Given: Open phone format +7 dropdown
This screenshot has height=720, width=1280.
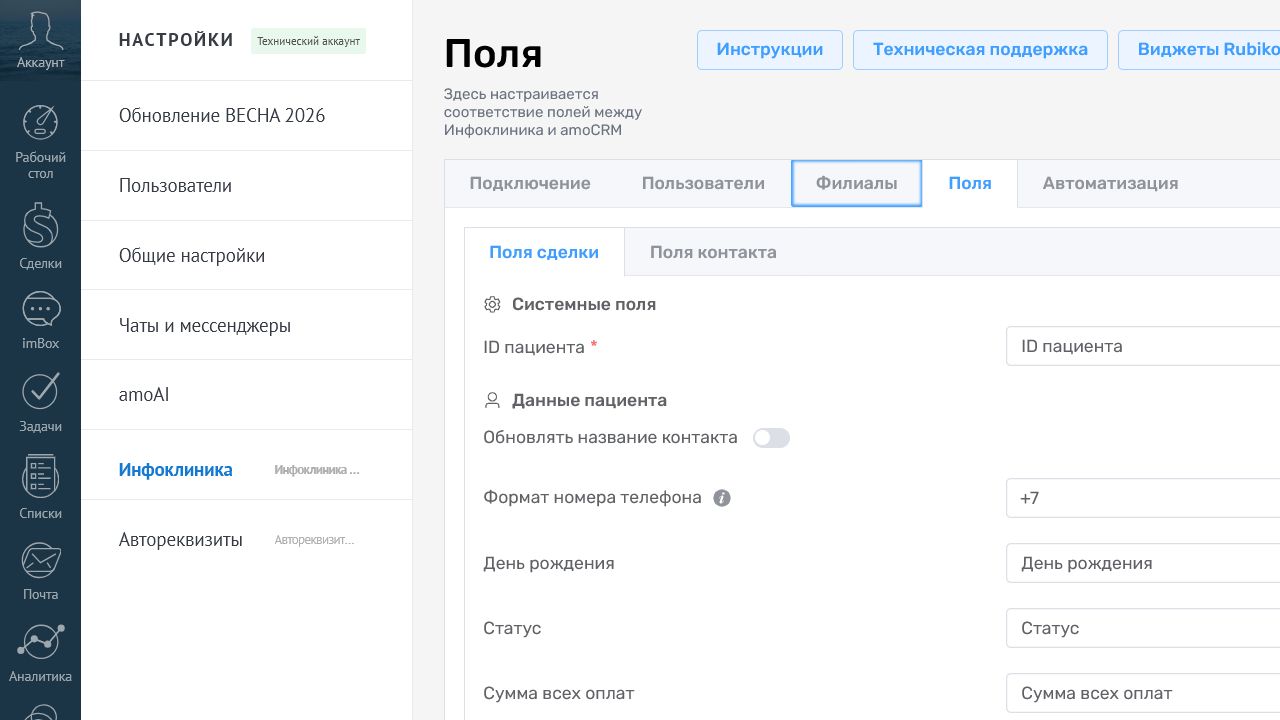Looking at the screenshot, I should [1143, 498].
